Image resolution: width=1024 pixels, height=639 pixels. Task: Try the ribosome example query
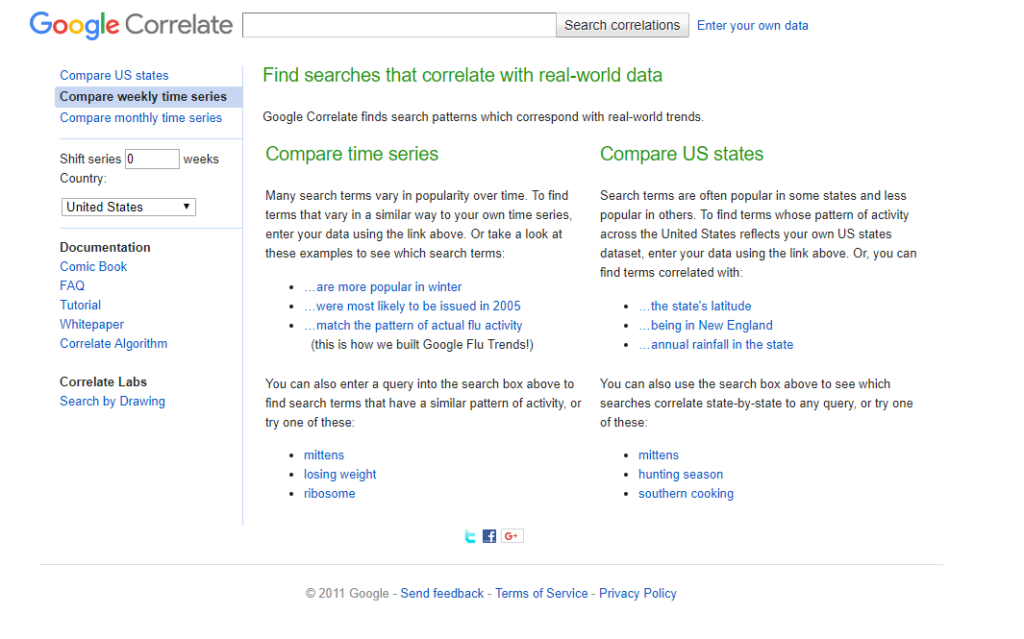[330, 493]
